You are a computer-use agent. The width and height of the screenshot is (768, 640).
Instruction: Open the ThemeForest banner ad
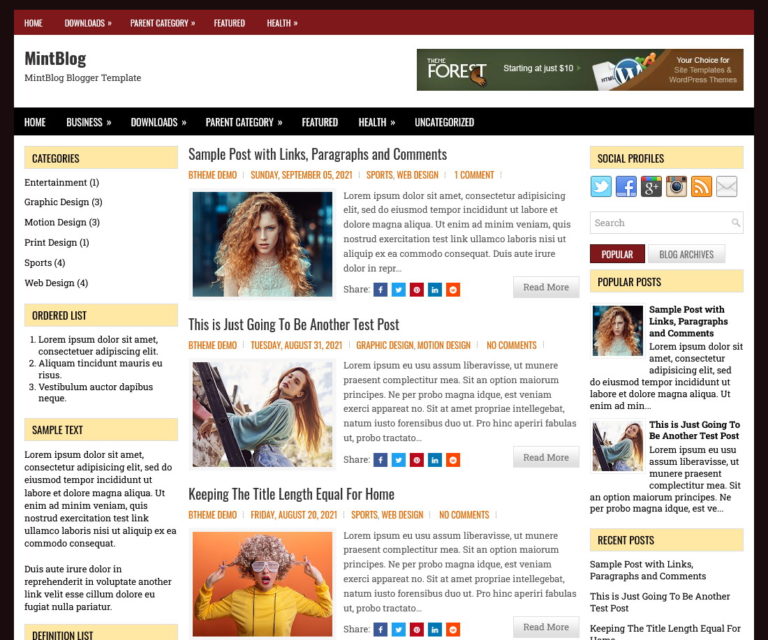580,70
